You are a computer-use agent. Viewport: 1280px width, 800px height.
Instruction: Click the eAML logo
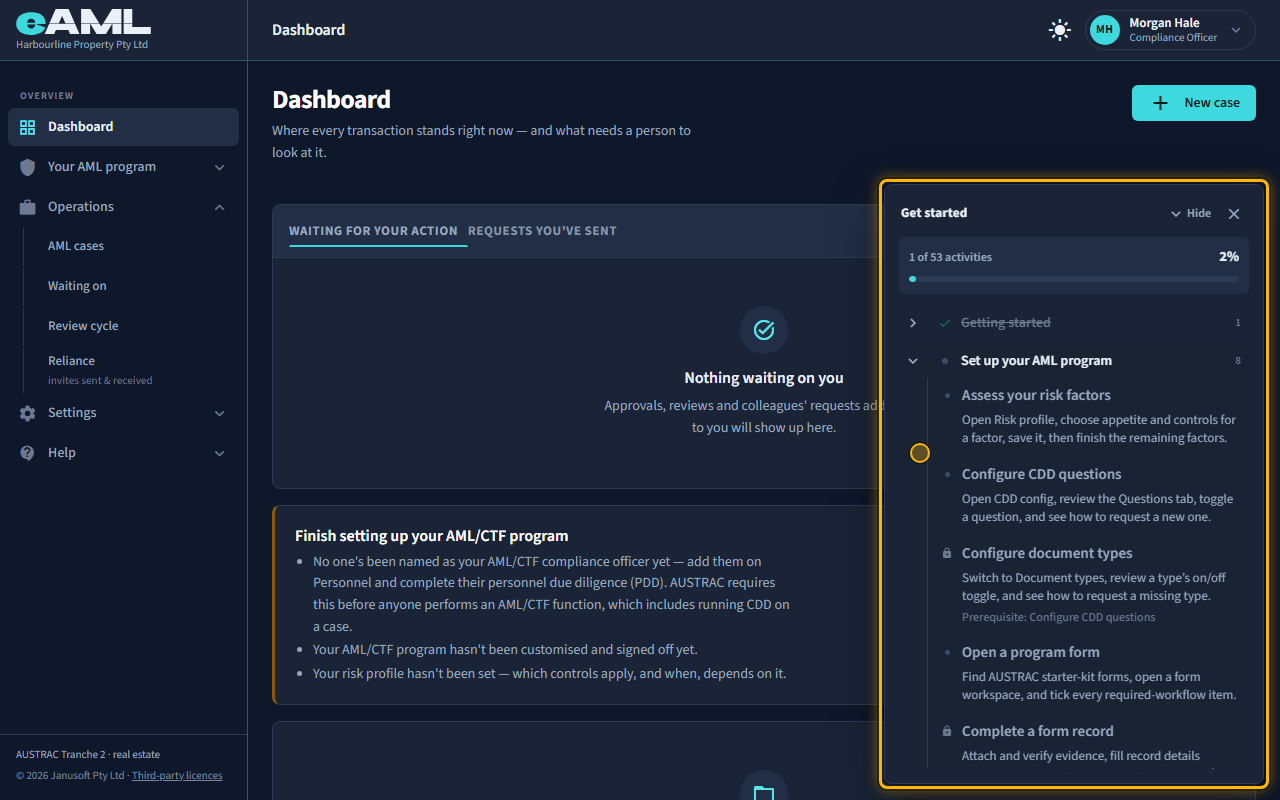click(83, 21)
